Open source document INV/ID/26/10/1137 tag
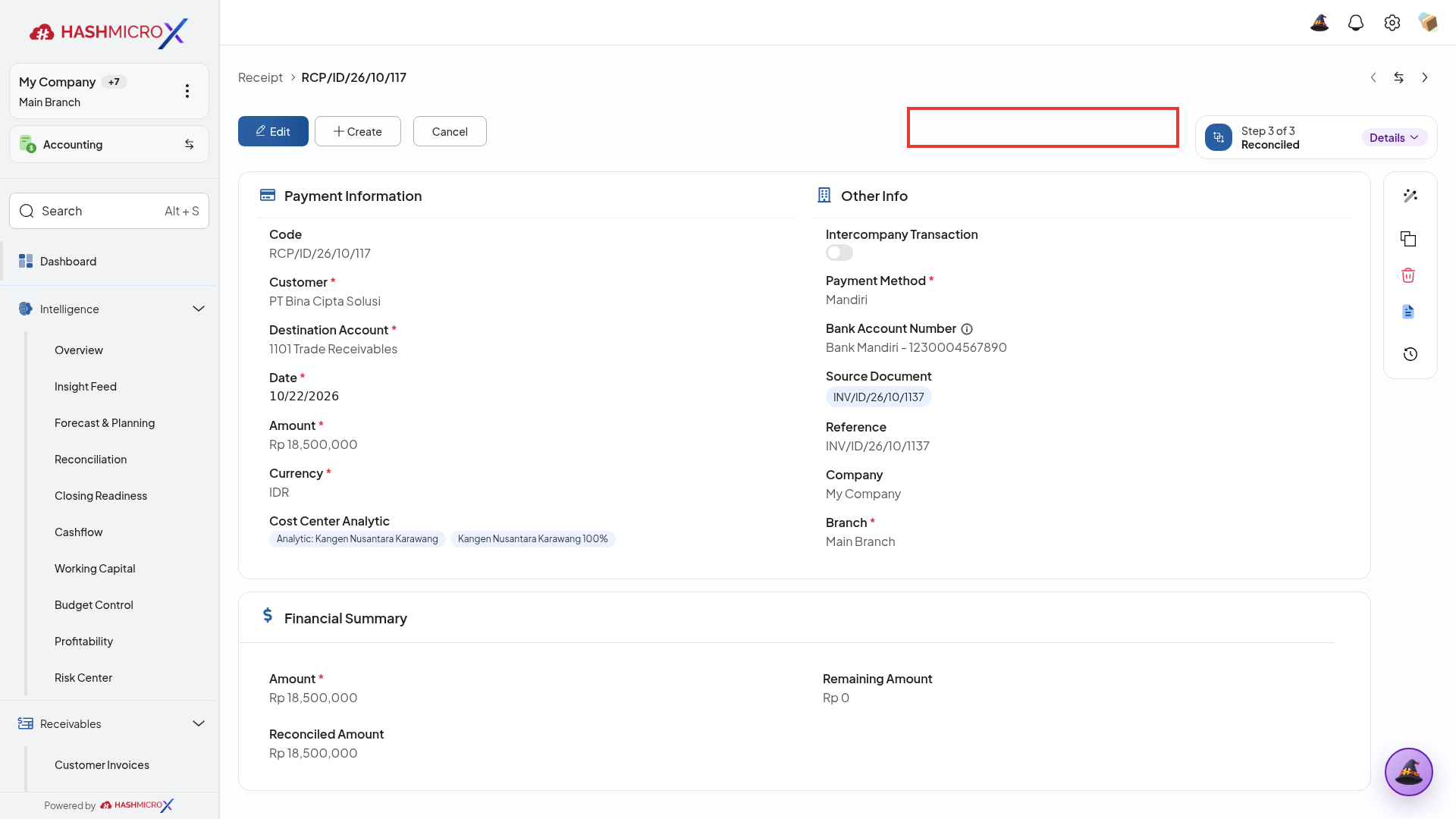 coord(879,397)
